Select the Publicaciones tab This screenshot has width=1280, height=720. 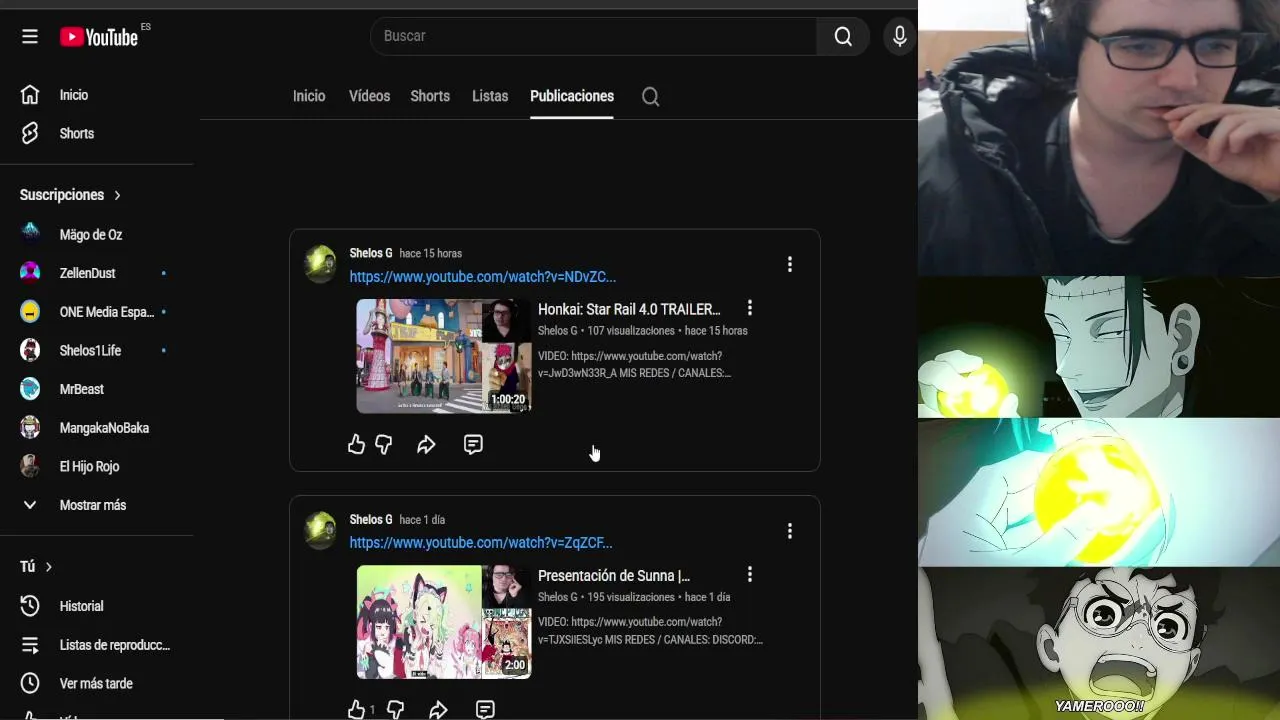(572, 96)
